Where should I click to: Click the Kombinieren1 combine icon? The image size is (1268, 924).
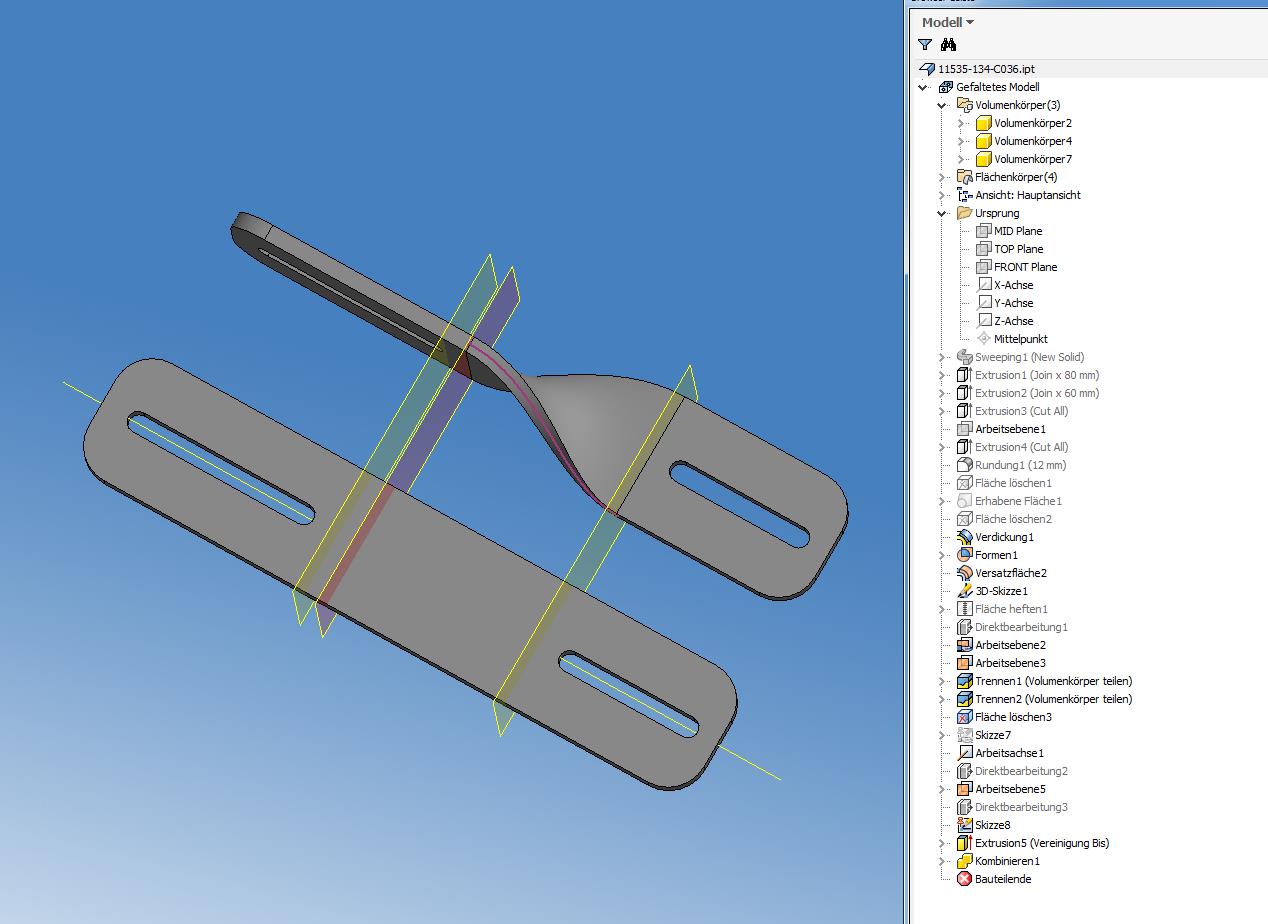coord(964,861)
